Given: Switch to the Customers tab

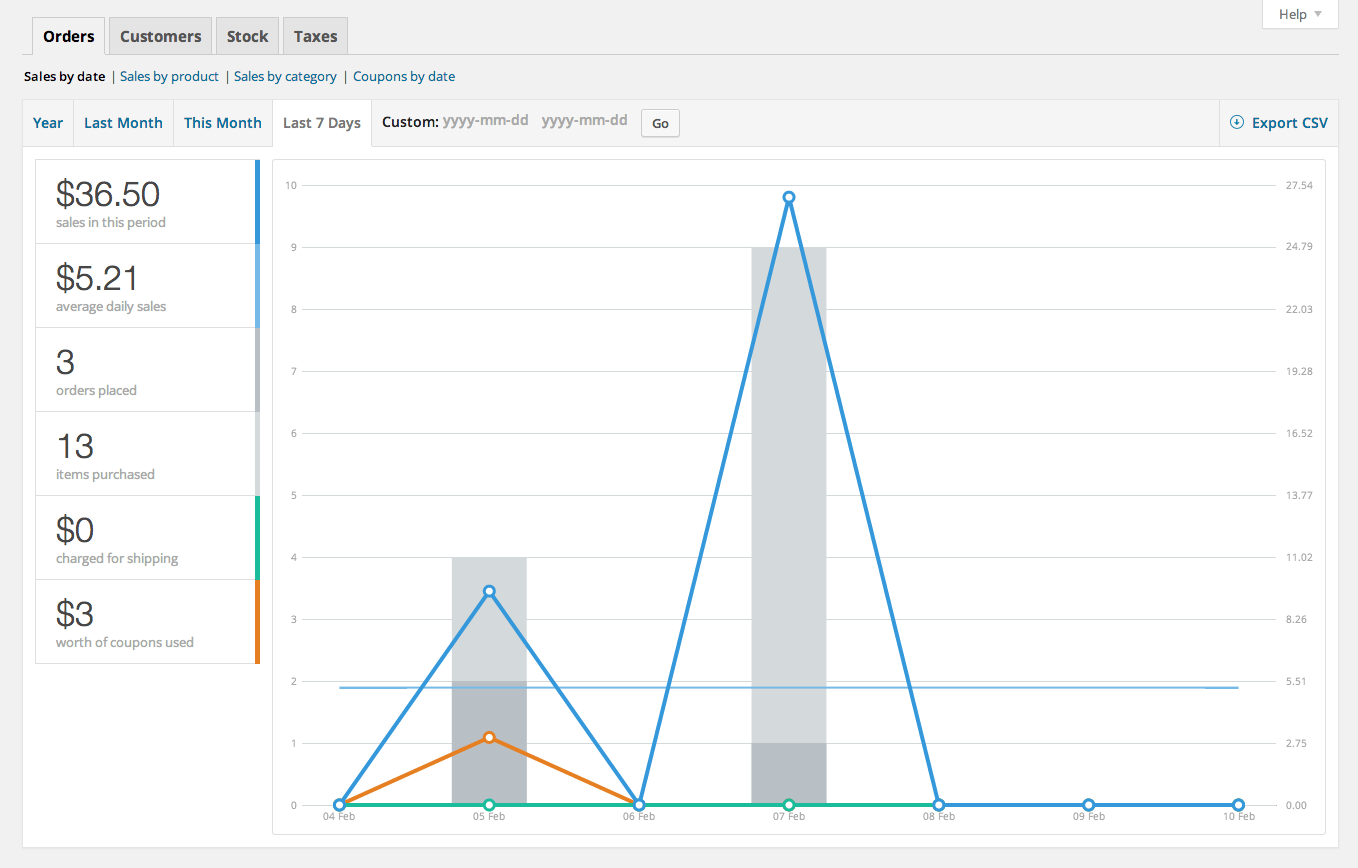Looking at the screenshot, I should click(x=160, y=35).
